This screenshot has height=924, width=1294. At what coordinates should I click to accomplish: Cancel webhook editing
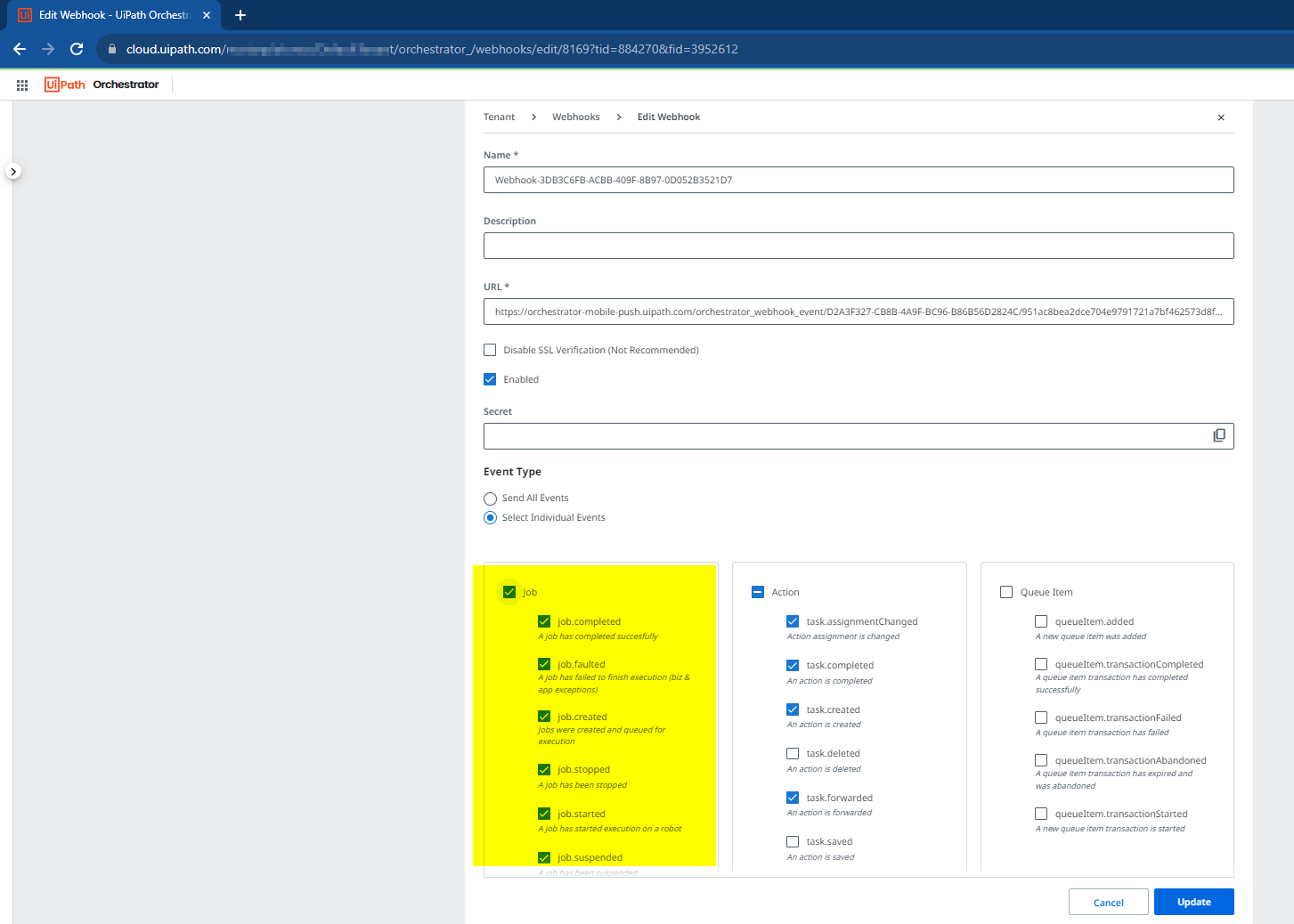click(1109, 902)
